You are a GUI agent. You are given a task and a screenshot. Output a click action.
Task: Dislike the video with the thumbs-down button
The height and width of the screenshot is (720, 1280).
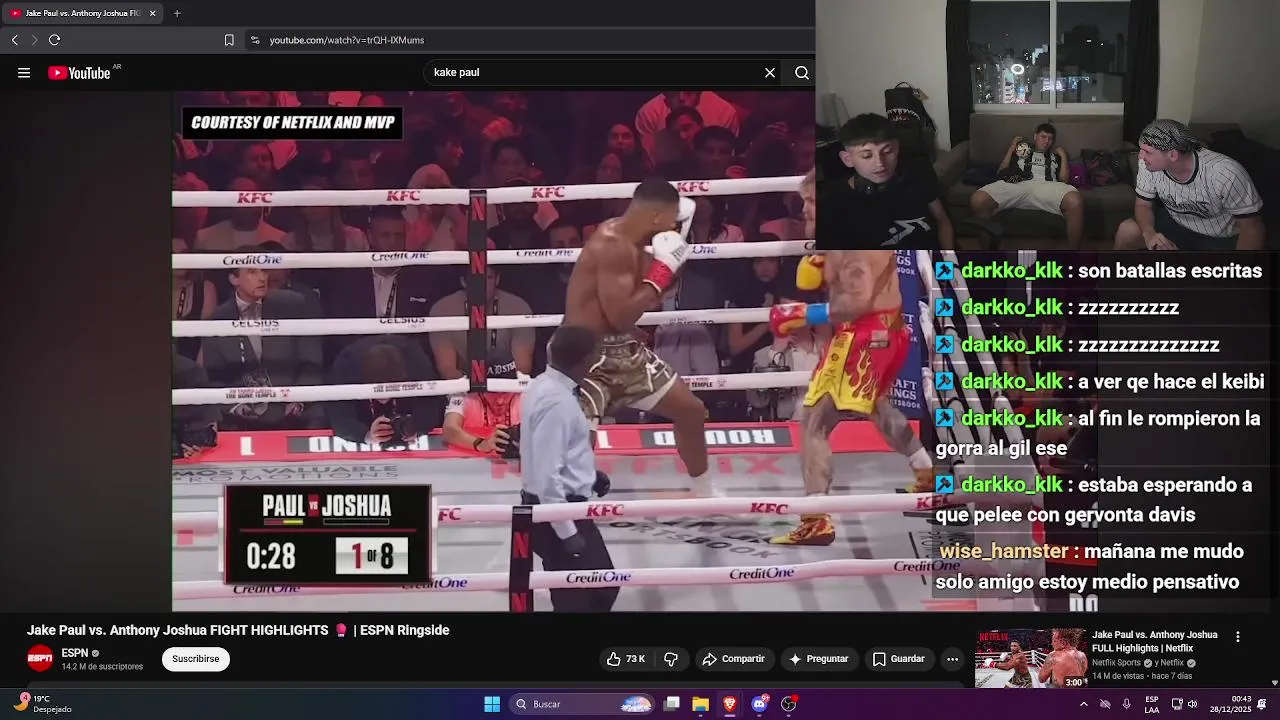click(x=671, y=659)
